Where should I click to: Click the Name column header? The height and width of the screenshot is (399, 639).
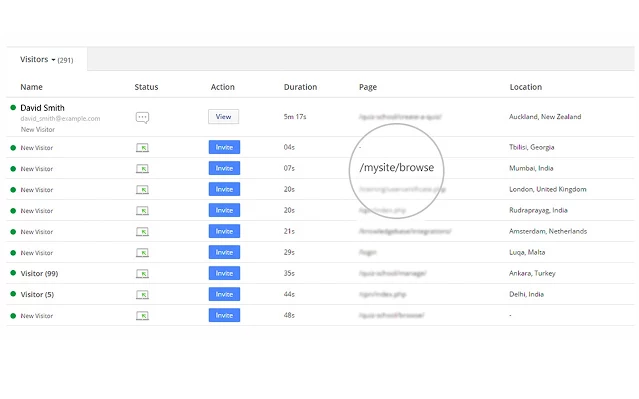pyautogui.click(x=31, y=87)
